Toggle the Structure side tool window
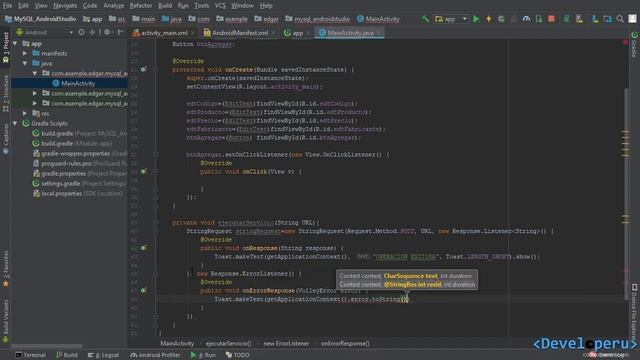Screen dimensions: 640x360 pyautogui.click(x=5, y=93)
